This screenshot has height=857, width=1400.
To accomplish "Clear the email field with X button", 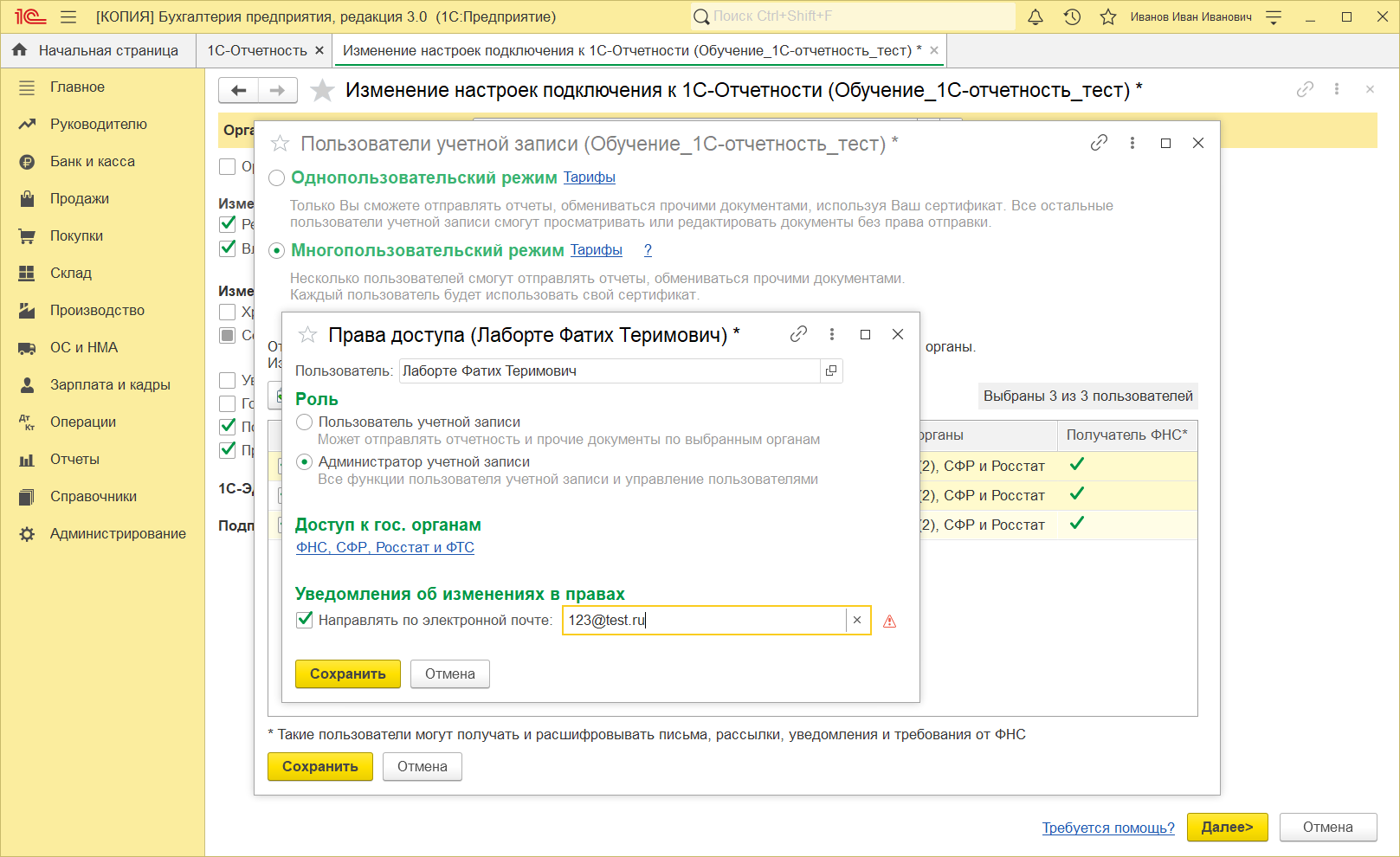I will coord(857,621).
